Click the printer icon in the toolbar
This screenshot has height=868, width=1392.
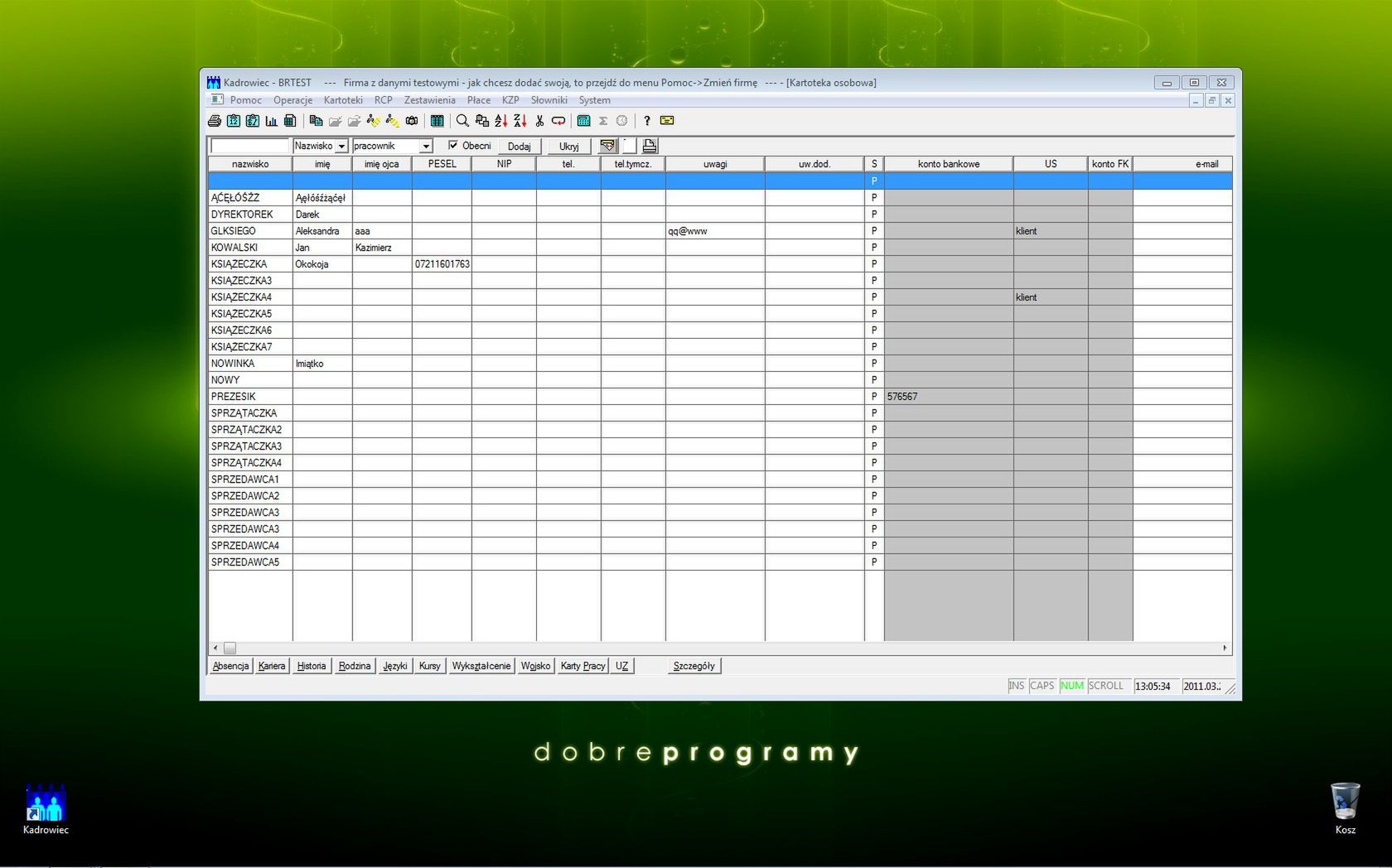[x=215, y=121]
